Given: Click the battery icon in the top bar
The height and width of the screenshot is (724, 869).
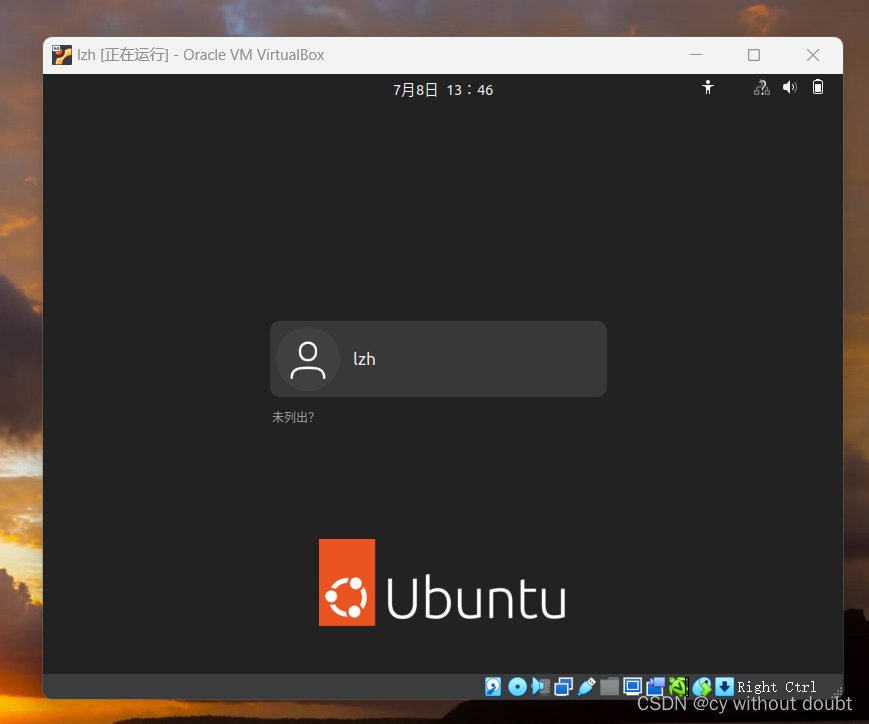Looking at the screenshot, I should tap(818, 88).
